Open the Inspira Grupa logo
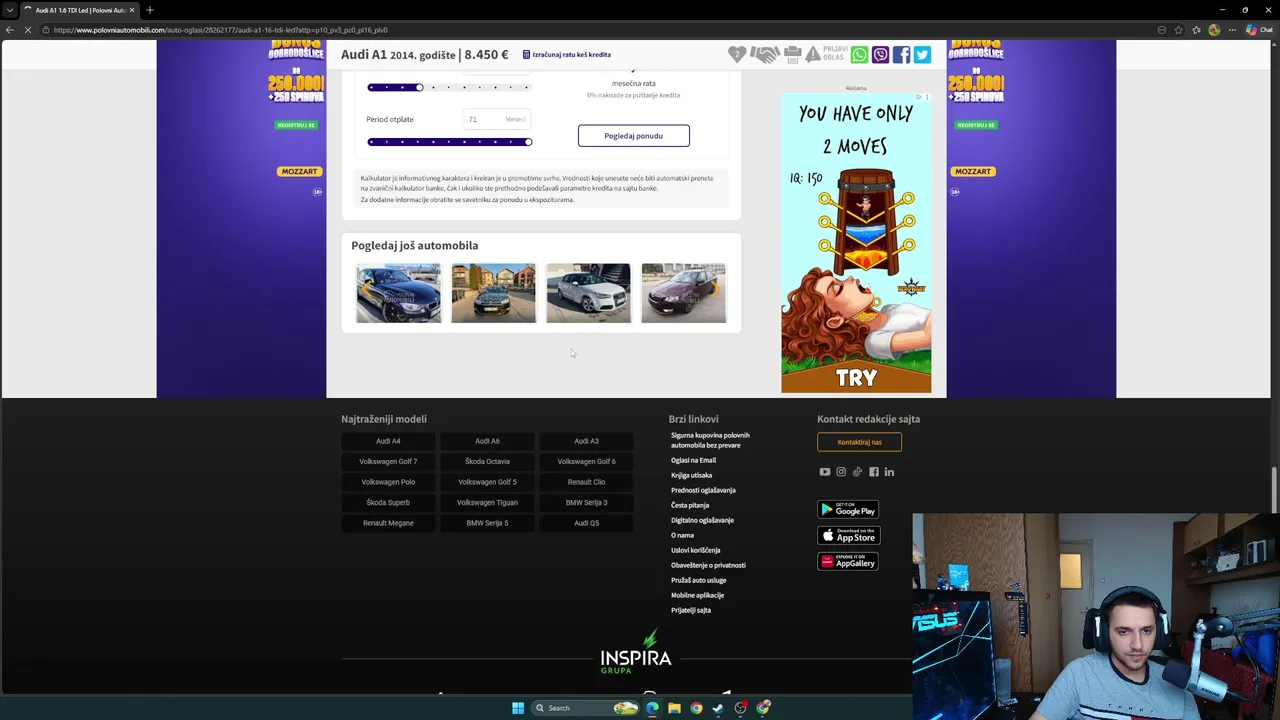 pos(636,652)
